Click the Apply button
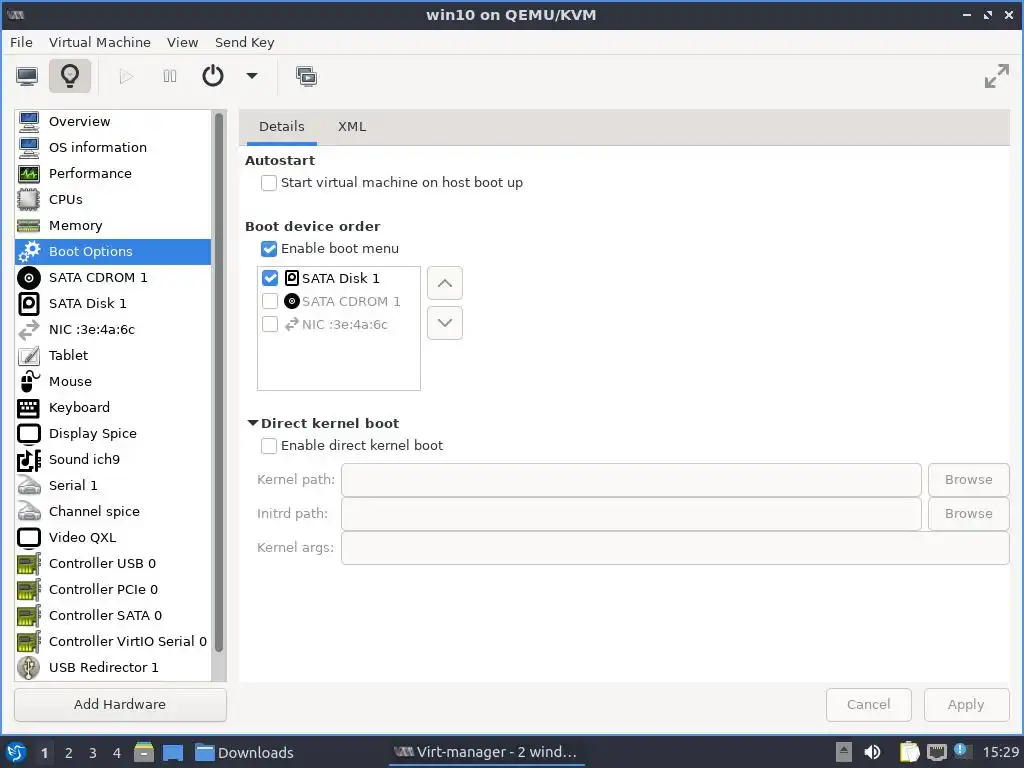The height and width of the screenshot is (768, 1024). coord(966,705)
